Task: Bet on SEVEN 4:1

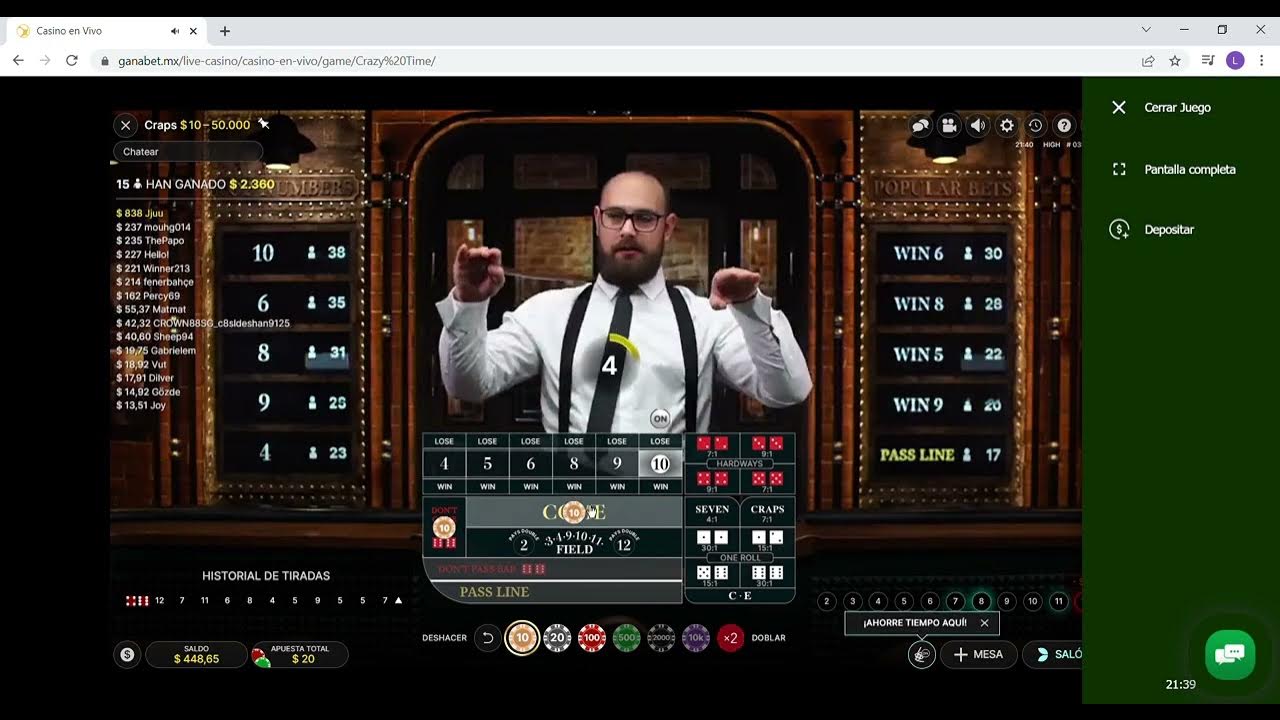Action: coord(712,513)
